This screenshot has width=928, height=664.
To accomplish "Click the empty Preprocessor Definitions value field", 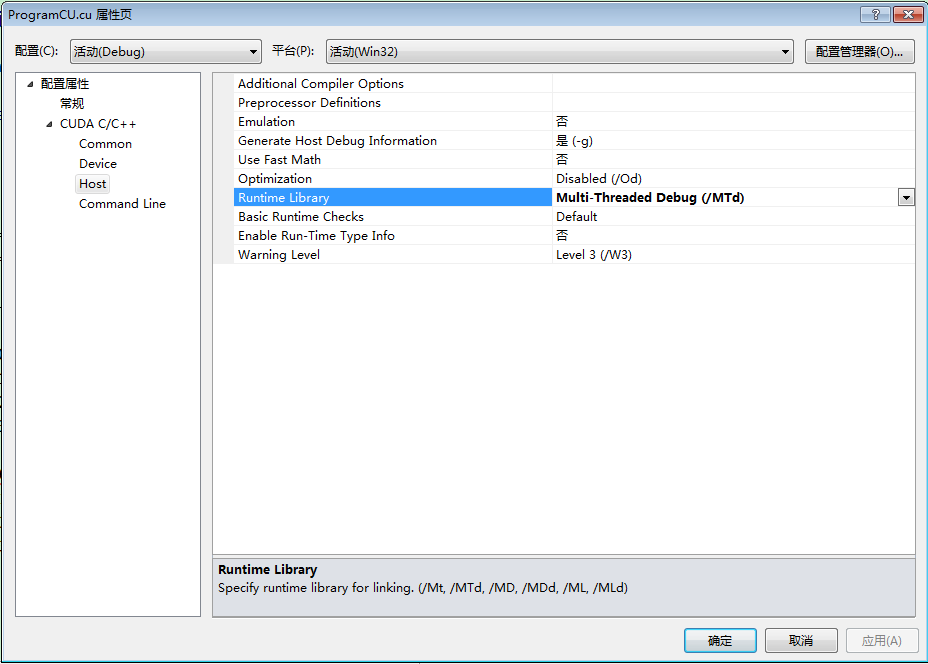I will click(733, 102).
